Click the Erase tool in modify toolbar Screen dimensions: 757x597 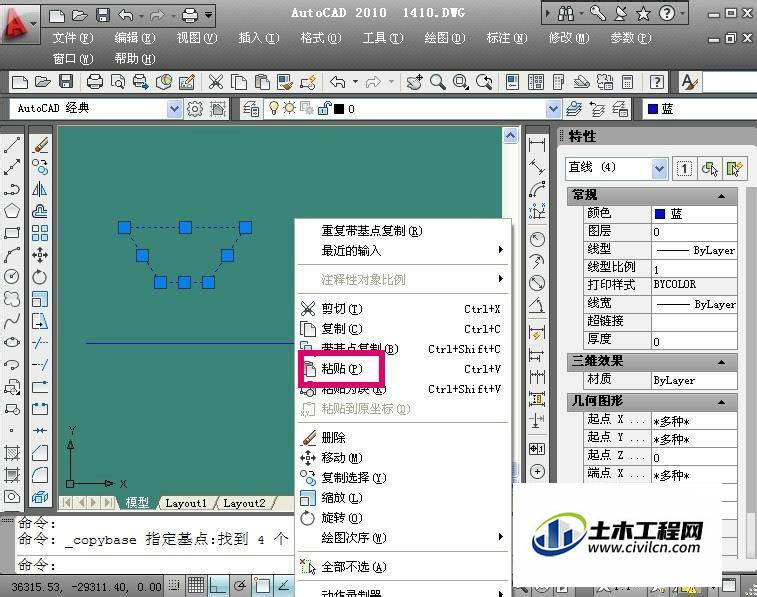[x=40, y=145]
